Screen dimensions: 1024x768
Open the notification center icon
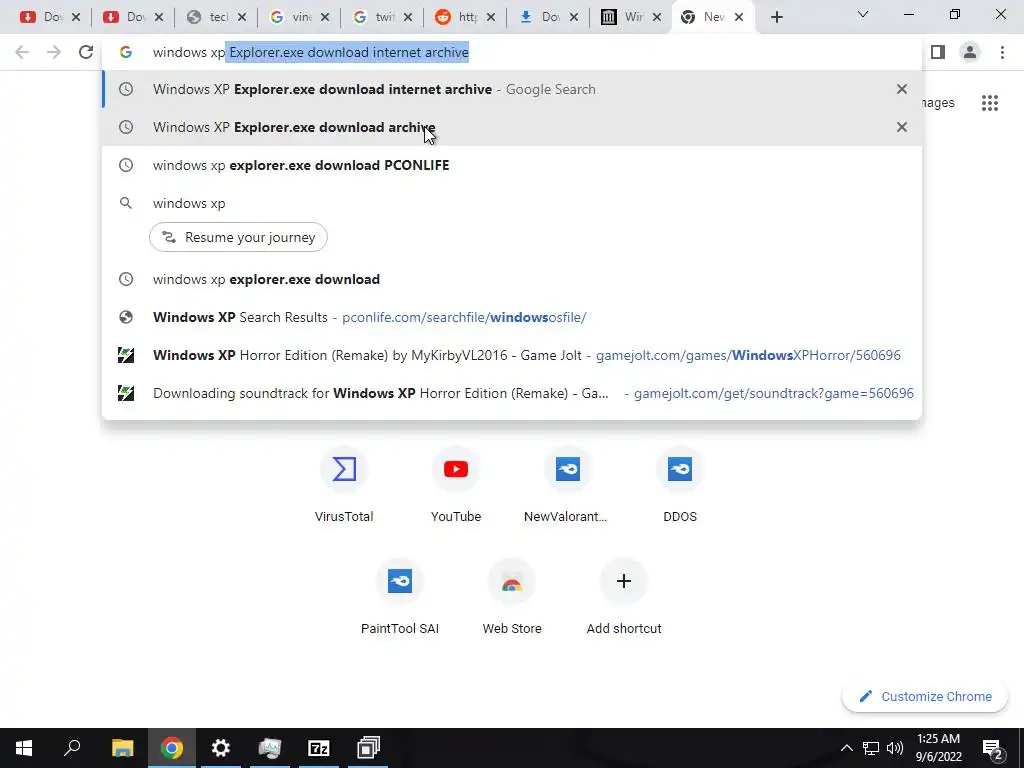tap(993, 748)
